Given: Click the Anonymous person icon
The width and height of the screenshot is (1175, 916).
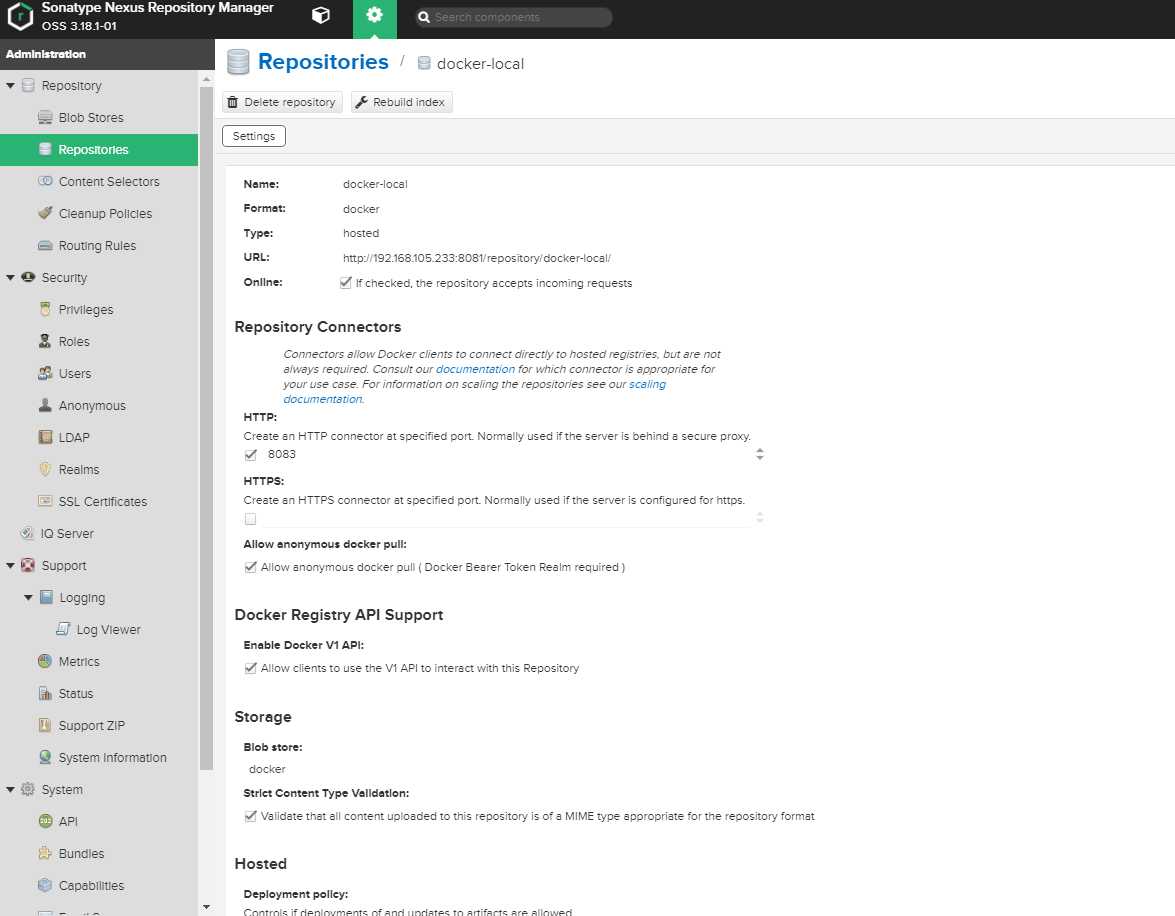Looking at the screenshot, I should click(x=45, y=406).
